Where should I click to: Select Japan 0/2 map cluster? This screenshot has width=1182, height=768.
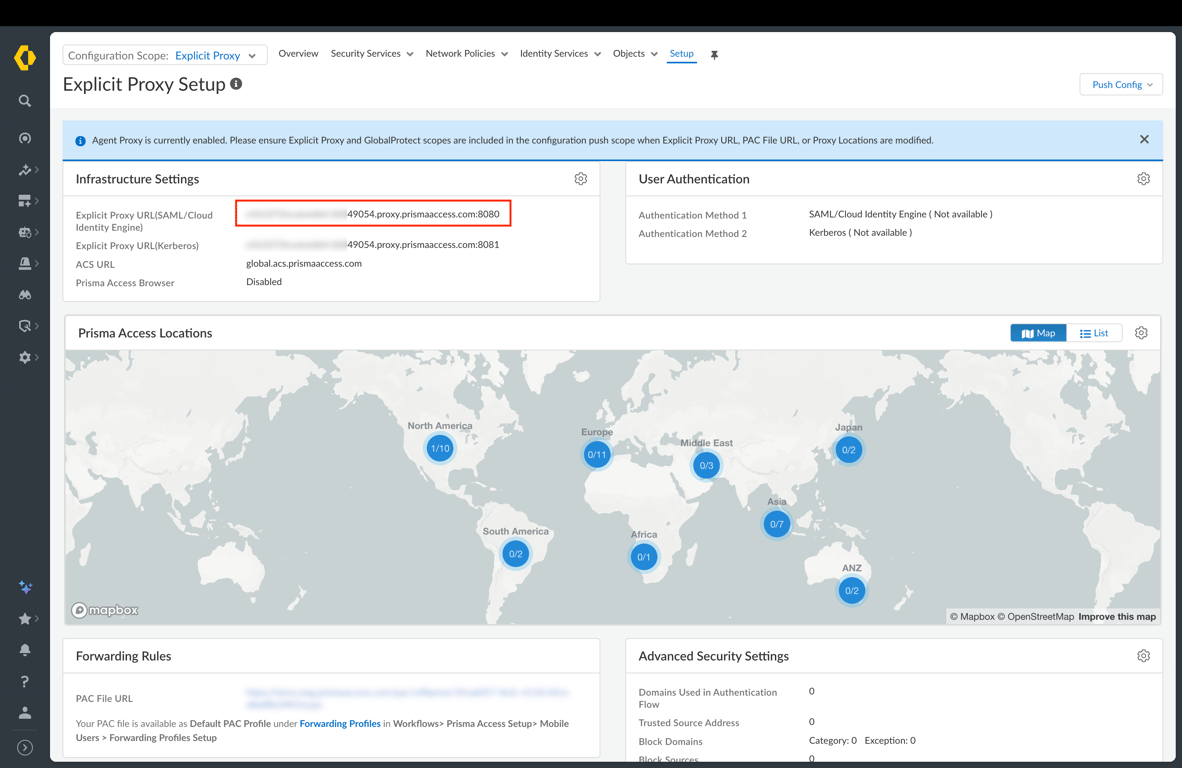pos(849,450)
